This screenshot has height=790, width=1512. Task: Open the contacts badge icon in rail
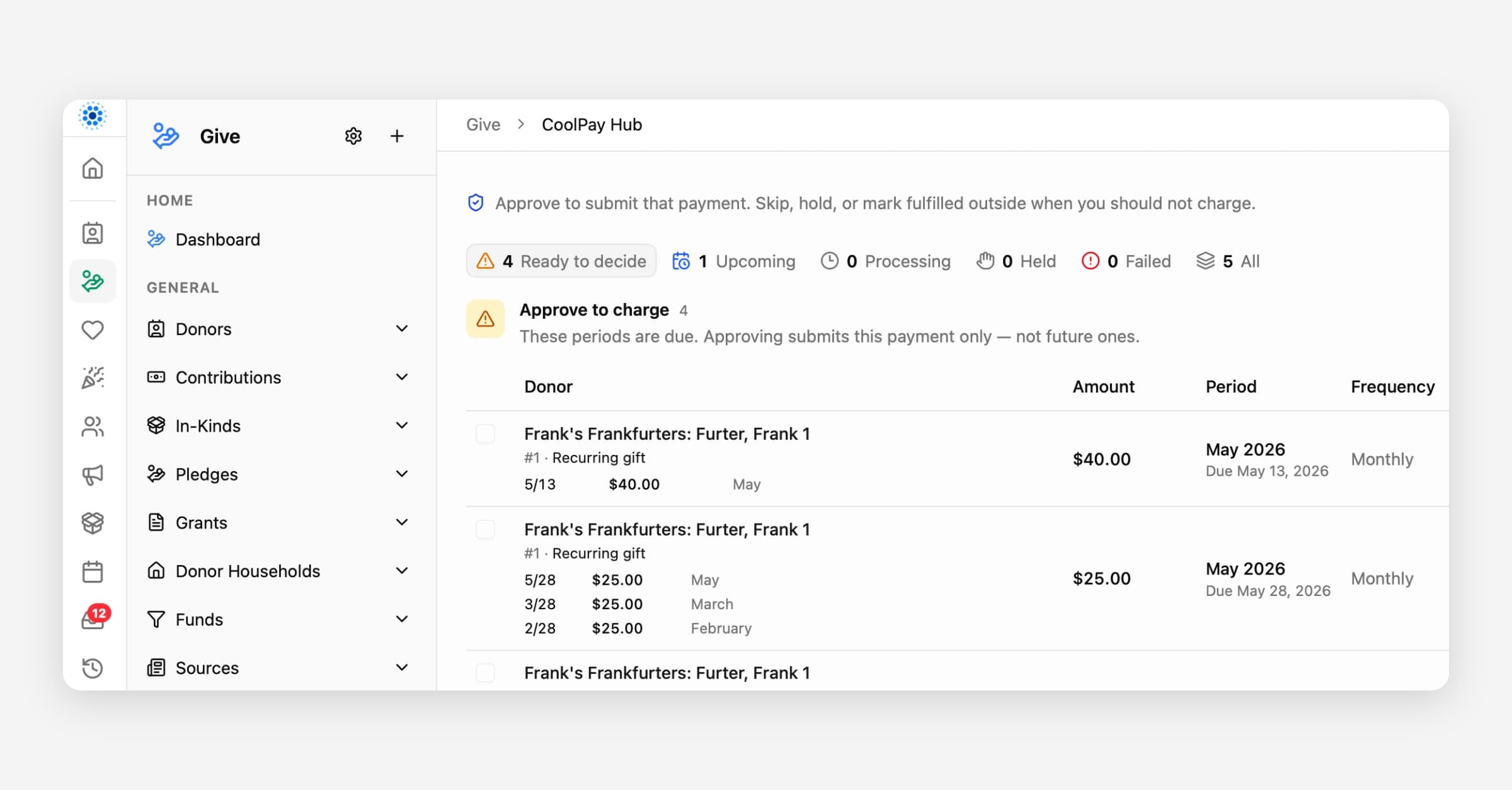93,233
